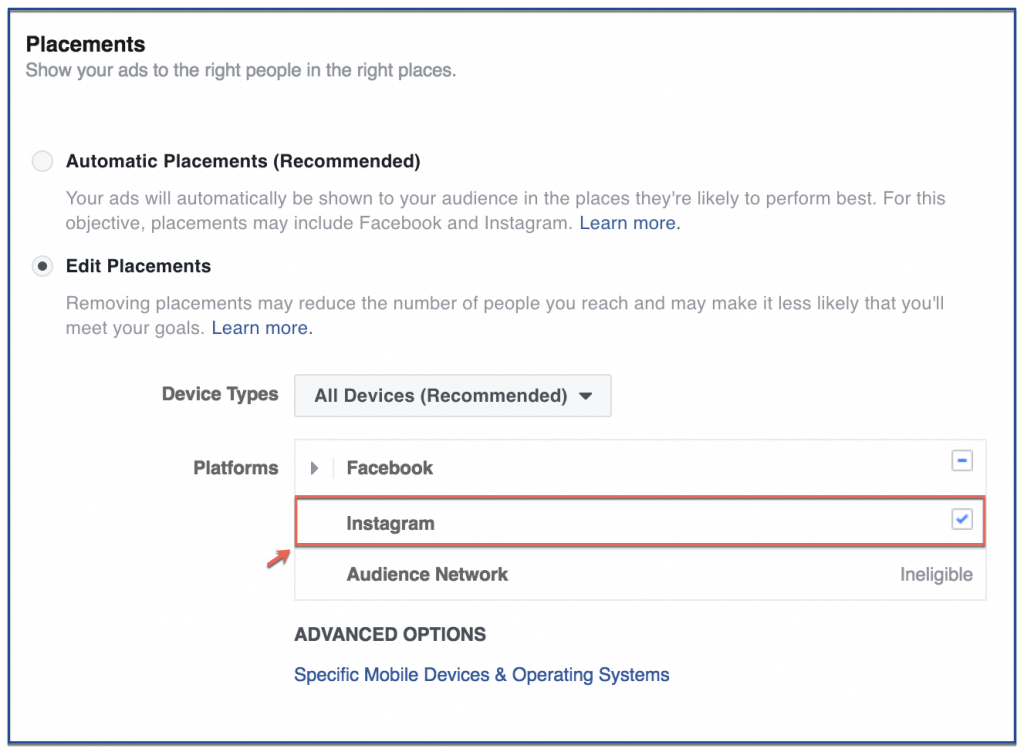
Task: Expand the Facebook platform arrow
Action: click(314, 468)
